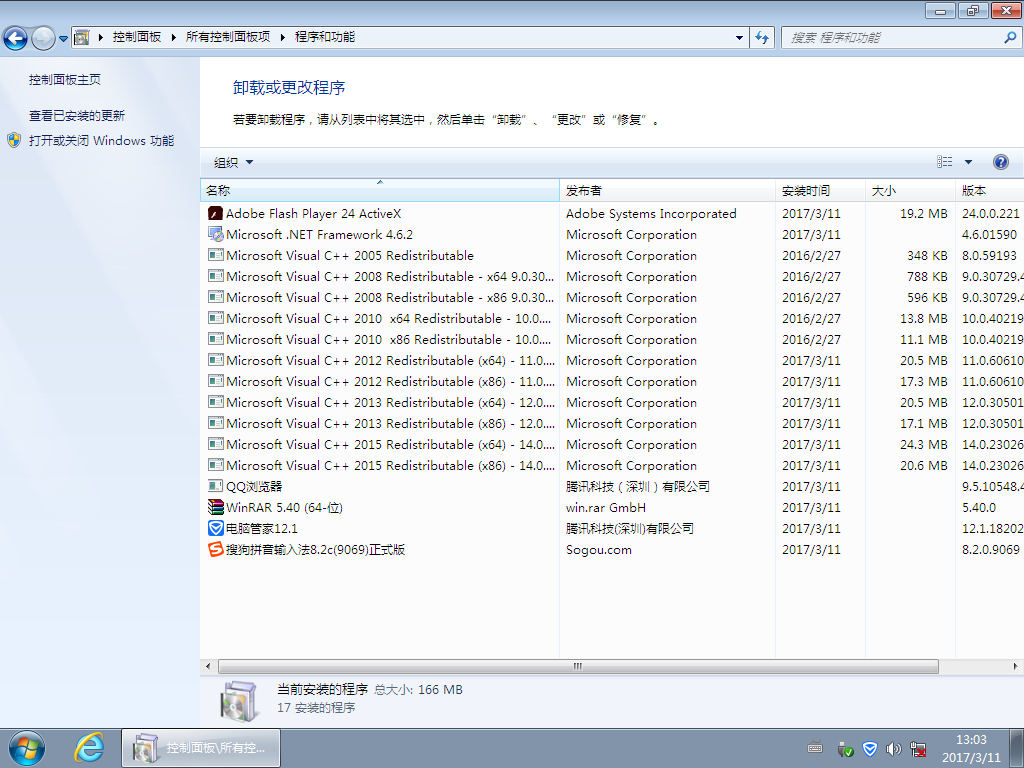Open 打开或关闭 Windows 功能 link
Screen dimensions: 1024x768
click(x=101, y=140)
